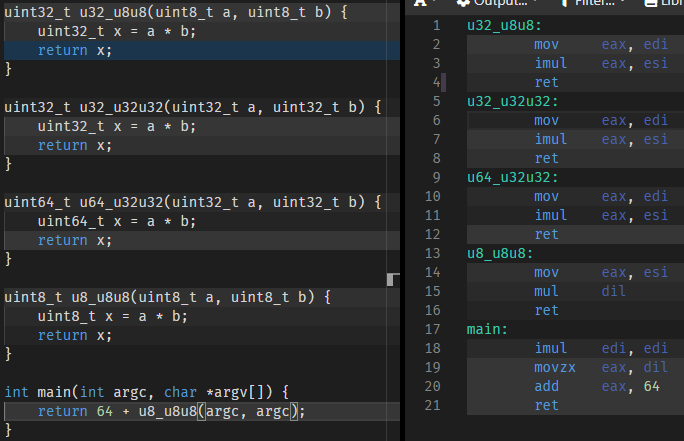Click 'mov eax, edi' on assembly line 10
The image size is (684, 441).
601,197
